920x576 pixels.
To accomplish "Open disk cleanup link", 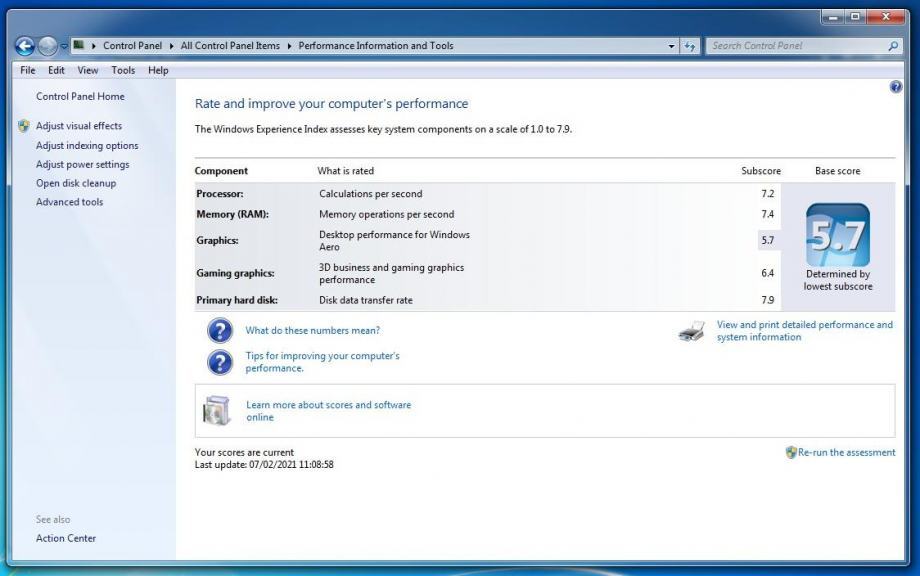I will coord(76,183).
